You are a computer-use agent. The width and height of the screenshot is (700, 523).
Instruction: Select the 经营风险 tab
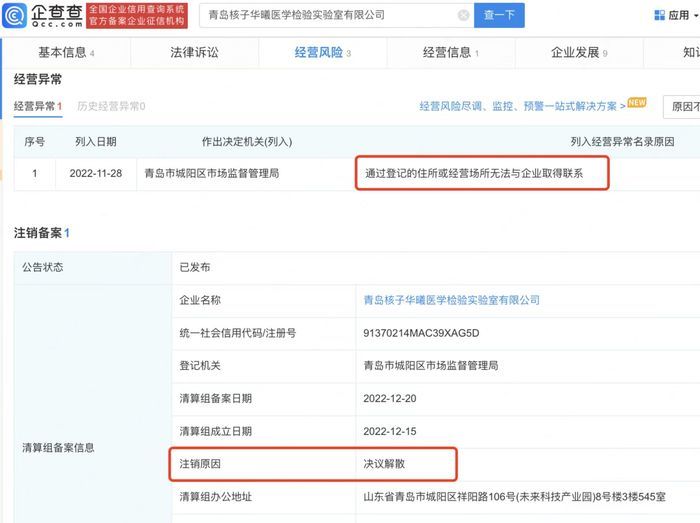pyautogui.click(x=322, y=53)
